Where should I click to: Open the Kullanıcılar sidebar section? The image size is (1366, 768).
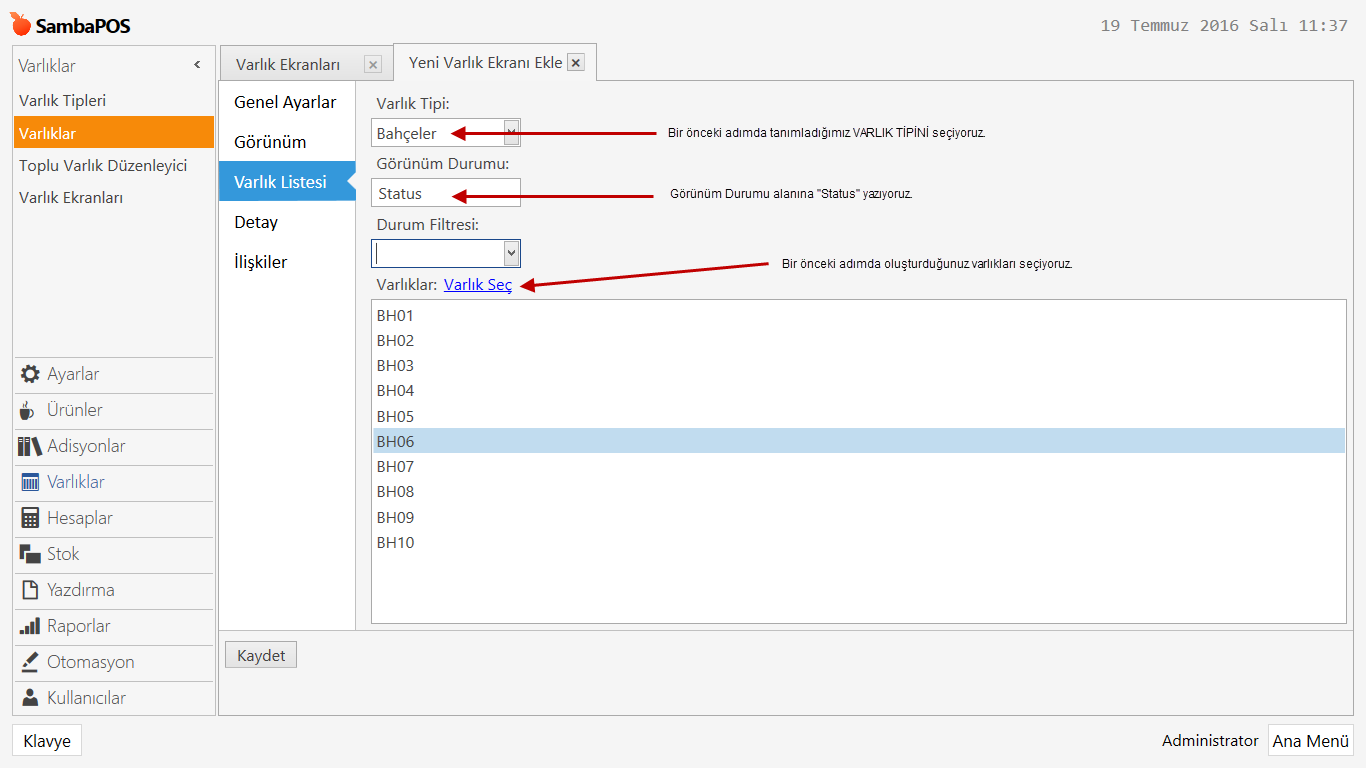click(115, 698)
